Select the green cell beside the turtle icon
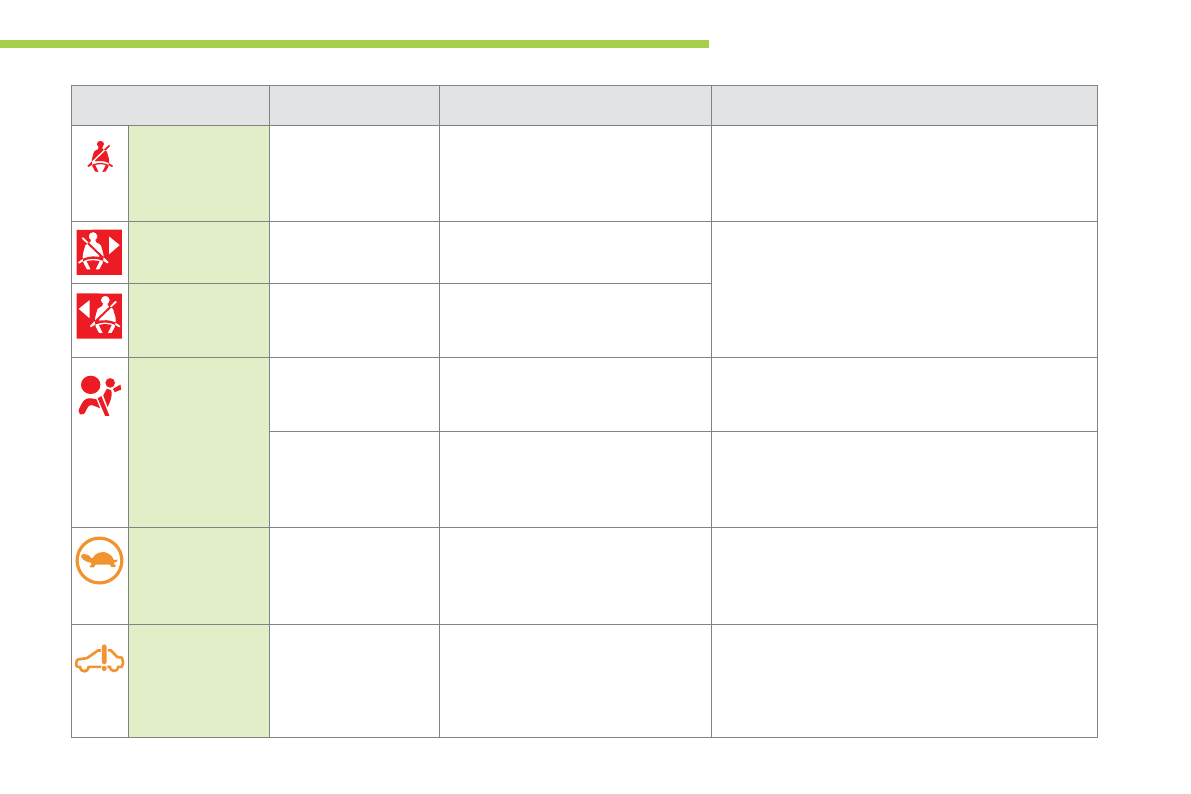 coord(199,576)
